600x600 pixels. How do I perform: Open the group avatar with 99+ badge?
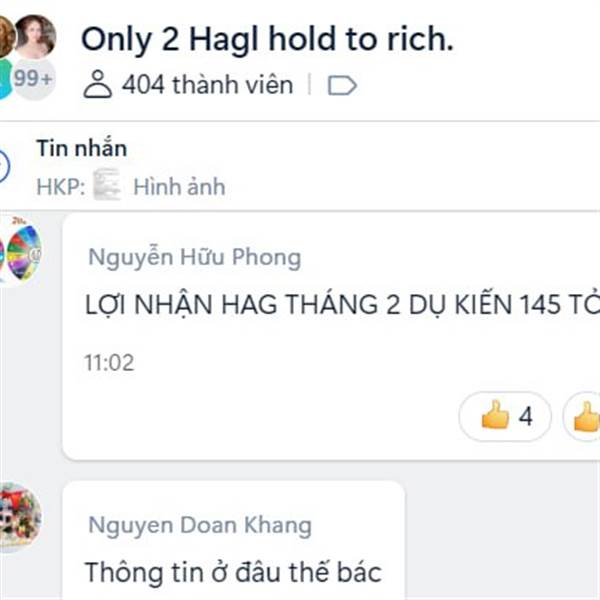[28, 57]
